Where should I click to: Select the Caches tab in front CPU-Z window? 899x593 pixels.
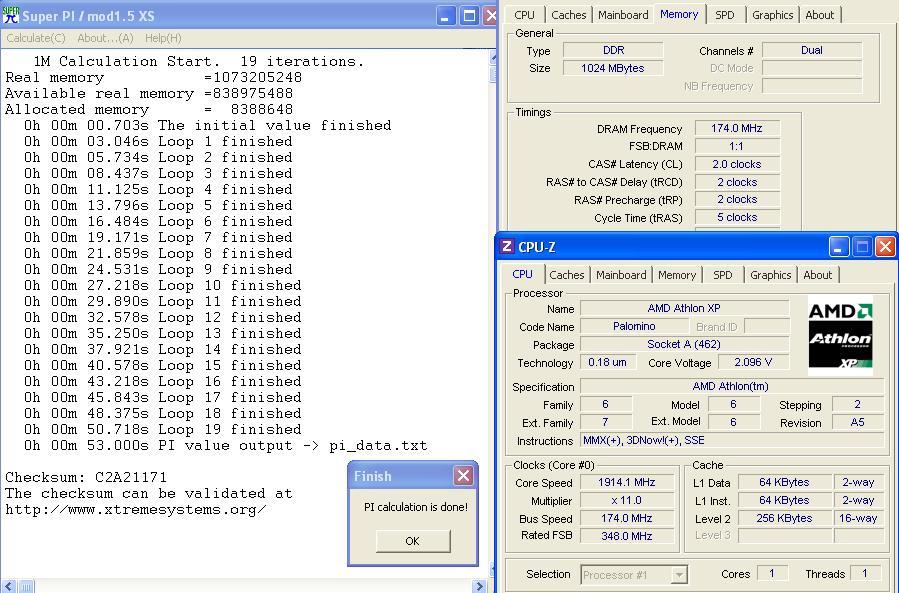click(566, 275)
